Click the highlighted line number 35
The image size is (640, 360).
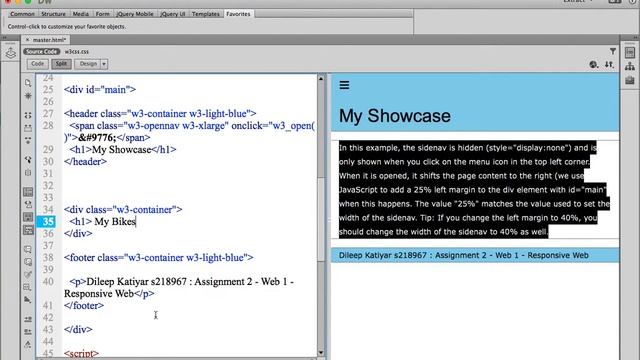click(46, 222)
